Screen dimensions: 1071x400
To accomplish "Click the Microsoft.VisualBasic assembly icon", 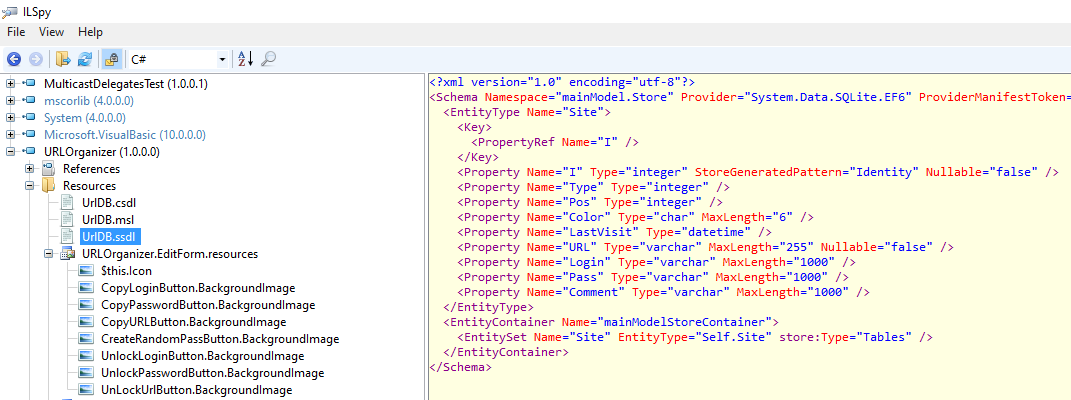I will coord(29,134).
